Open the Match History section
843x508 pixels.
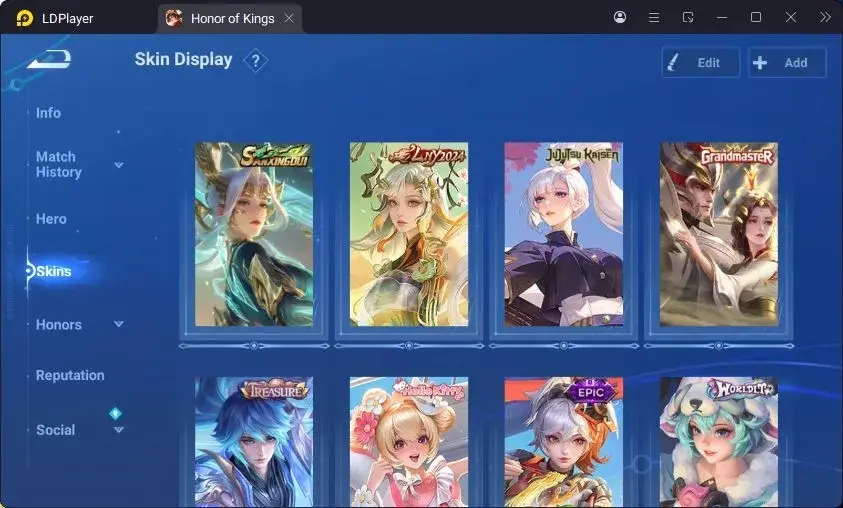59,164
